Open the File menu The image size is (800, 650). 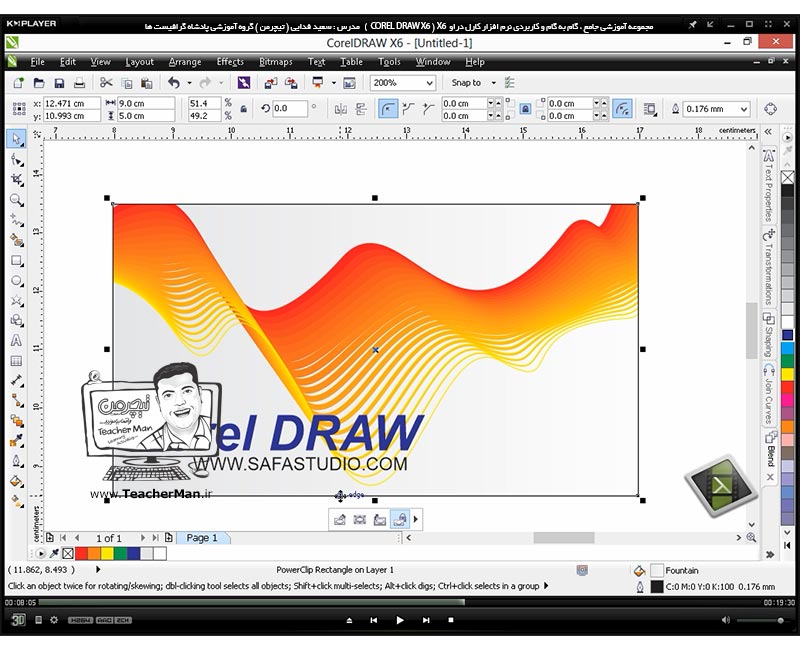[x=37, y=62]
